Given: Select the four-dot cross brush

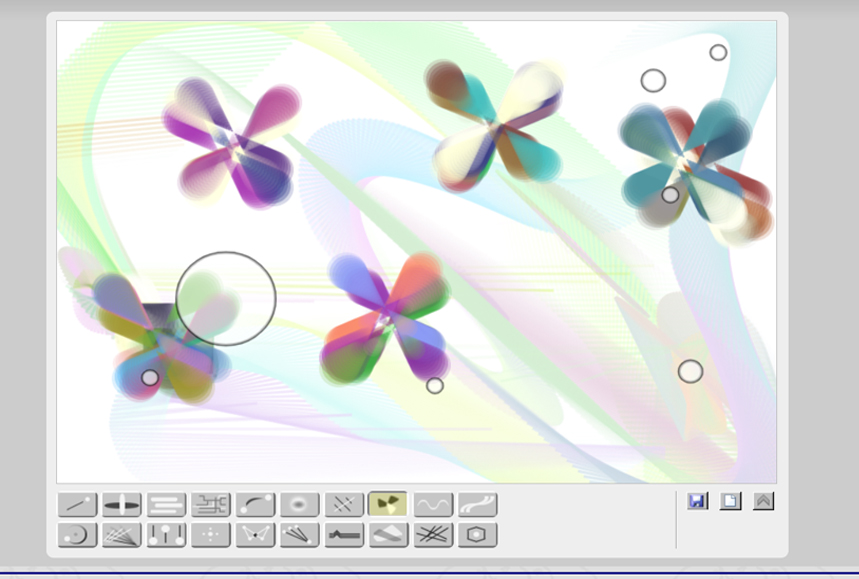Looking at the screenshot, I should click(211, 535).
